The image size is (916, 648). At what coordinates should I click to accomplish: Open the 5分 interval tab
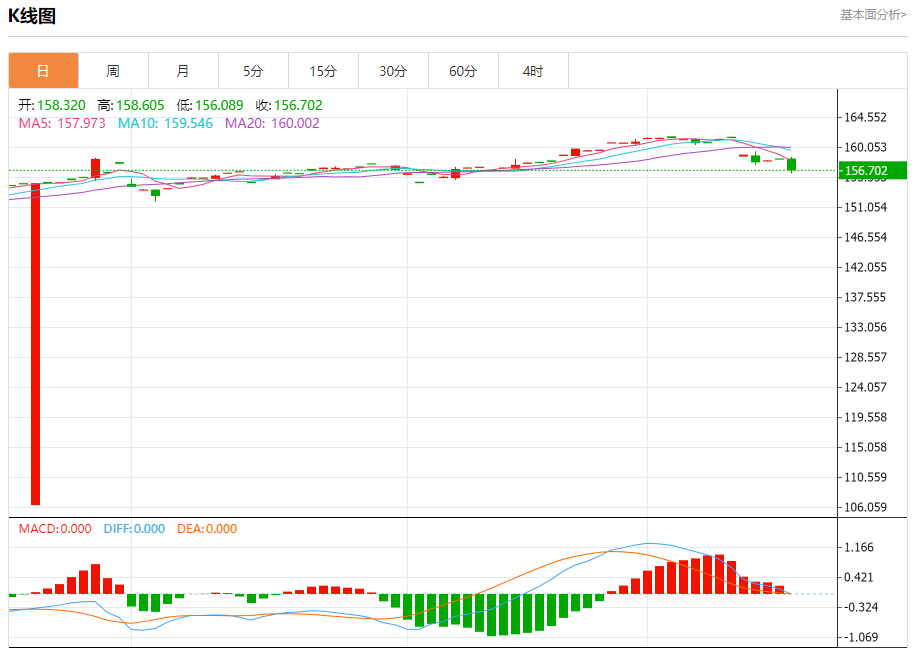pos(253,71)
